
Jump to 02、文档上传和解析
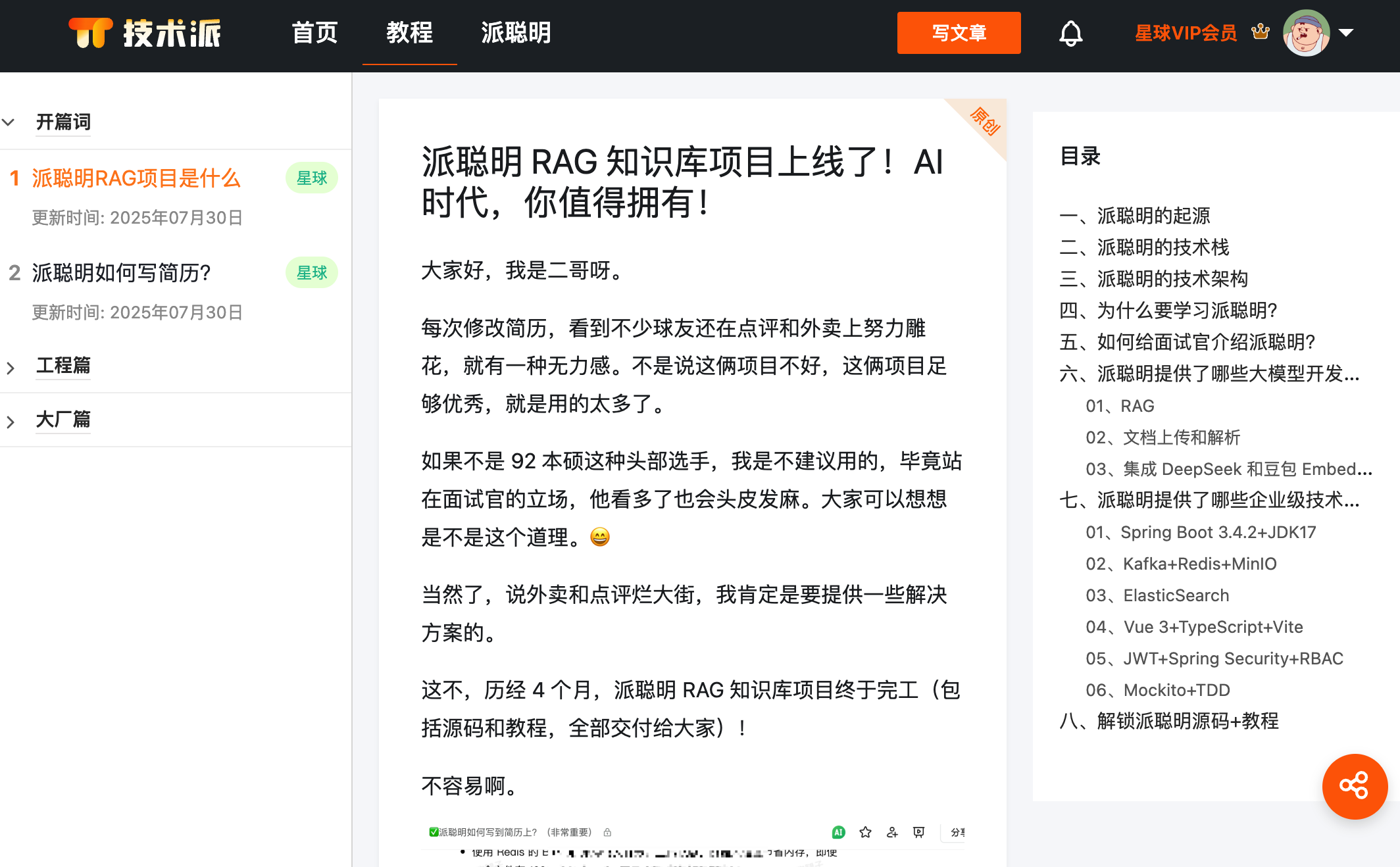pyautogui.click(x=1162, y=437)
